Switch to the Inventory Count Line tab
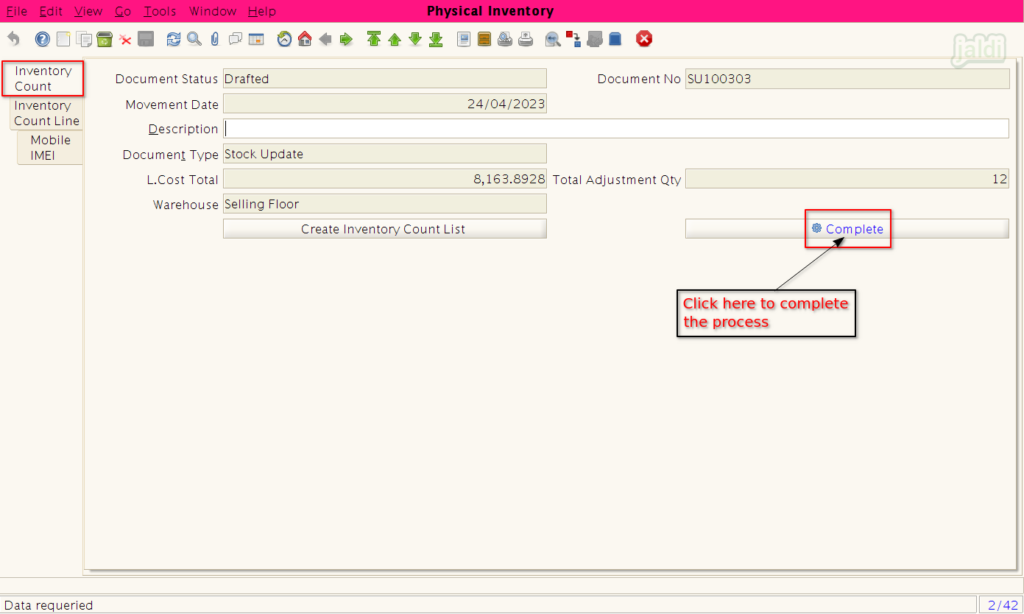Image resolution: width=1024 pixels, height=614 pixels. click(46, 113)
